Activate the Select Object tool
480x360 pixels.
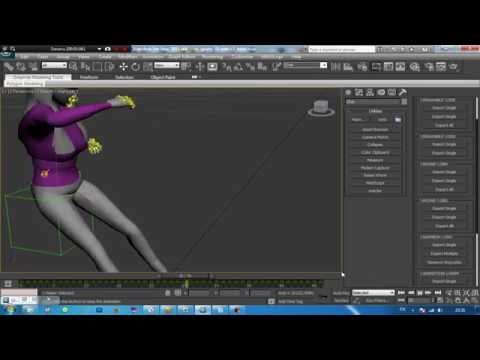73,67
